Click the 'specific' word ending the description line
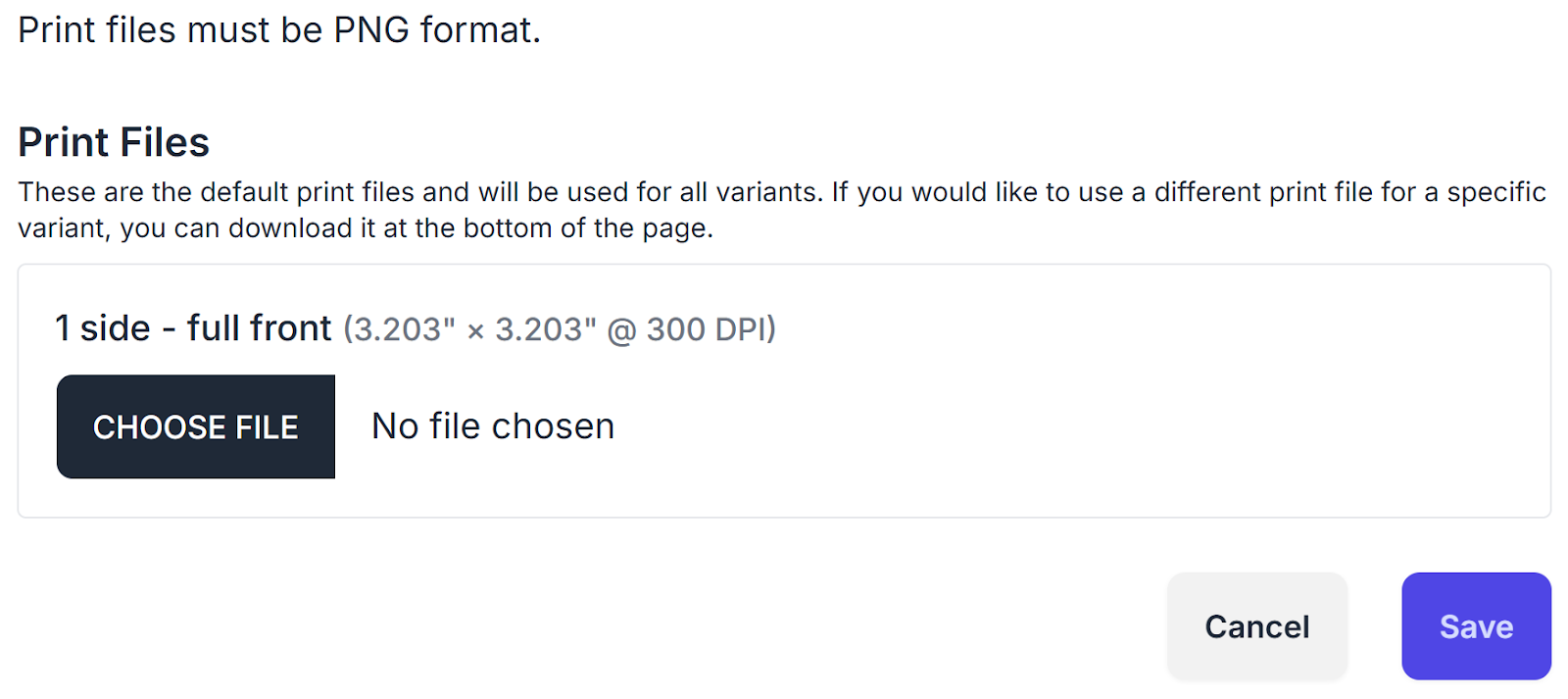This screenshot has width=1568, height=699. [1496, 192]
